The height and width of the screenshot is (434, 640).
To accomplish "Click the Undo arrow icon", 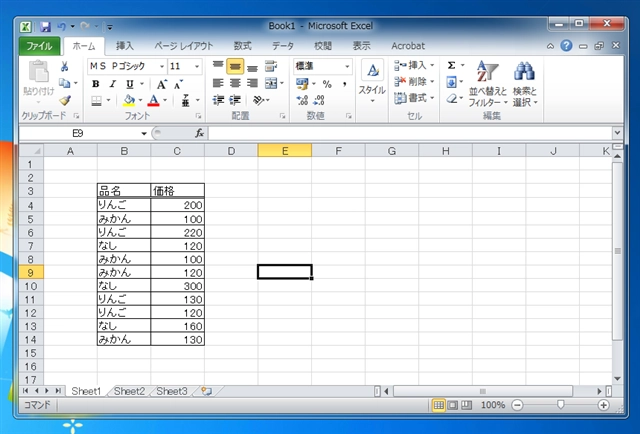I will 62,27.
